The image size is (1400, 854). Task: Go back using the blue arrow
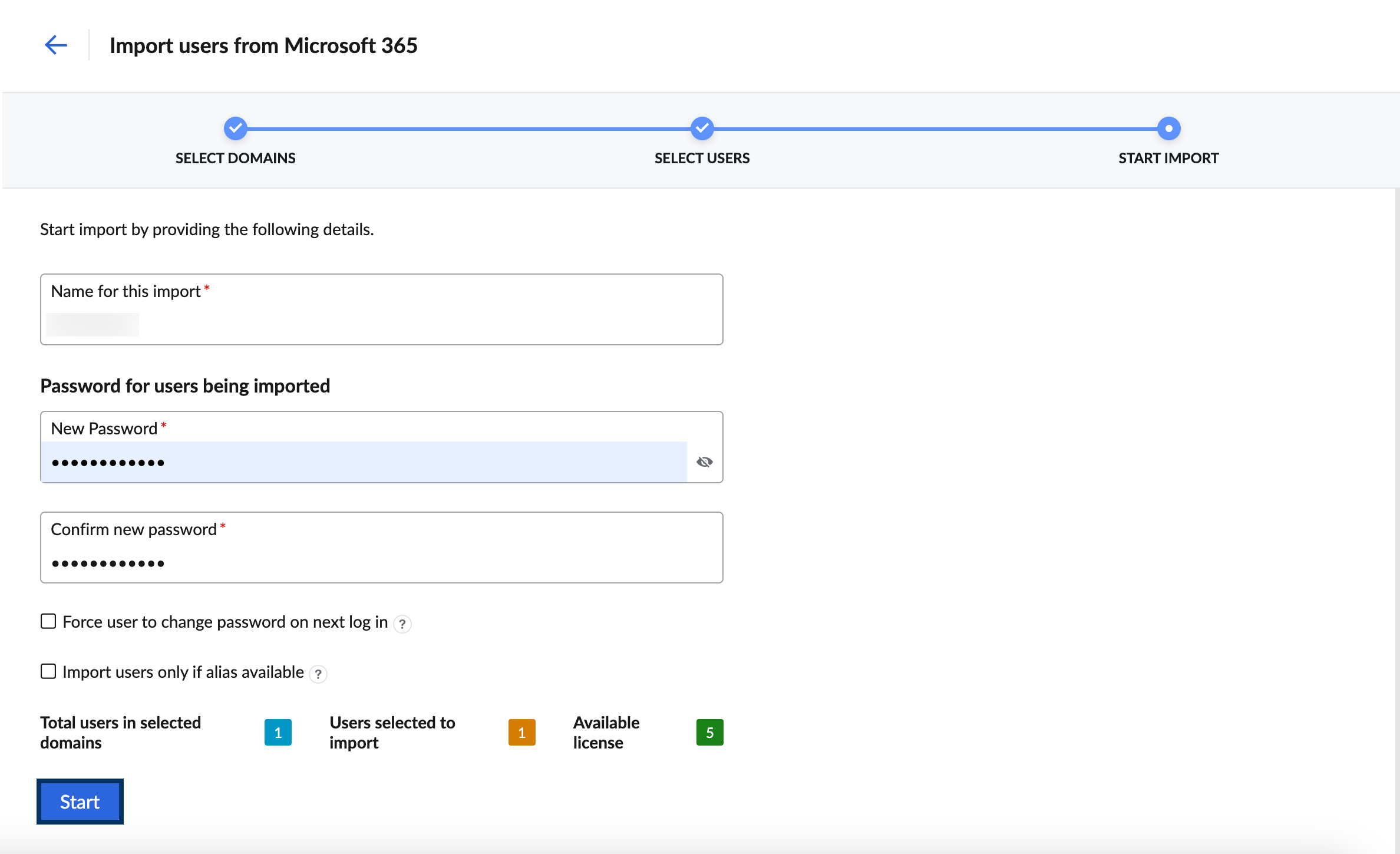[x=56, y=45]
